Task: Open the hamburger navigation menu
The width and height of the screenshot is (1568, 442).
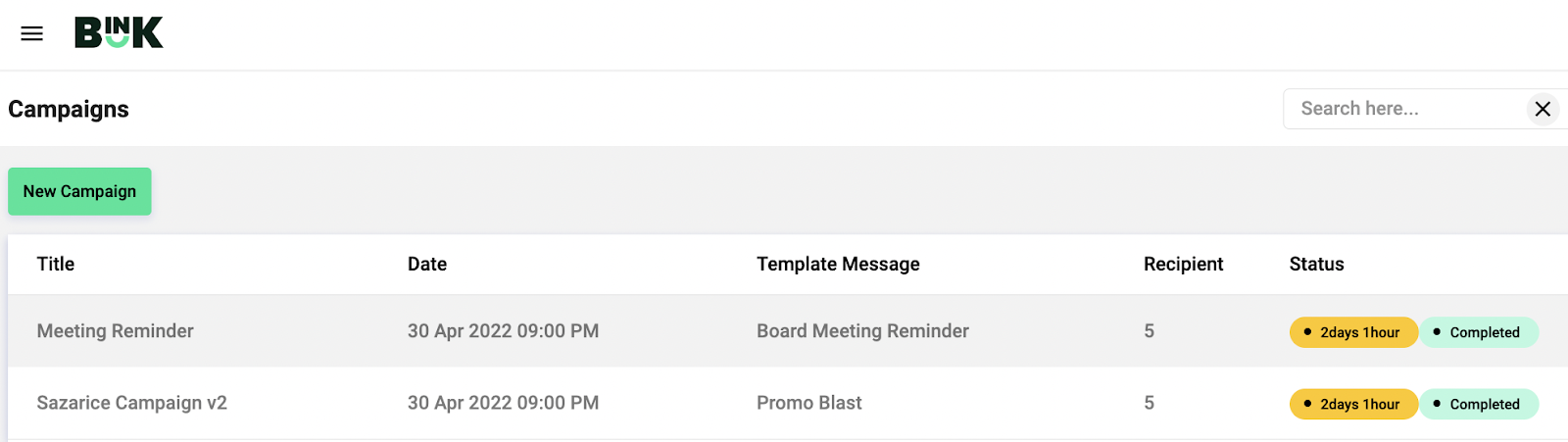Action: [x=31, y=33]
